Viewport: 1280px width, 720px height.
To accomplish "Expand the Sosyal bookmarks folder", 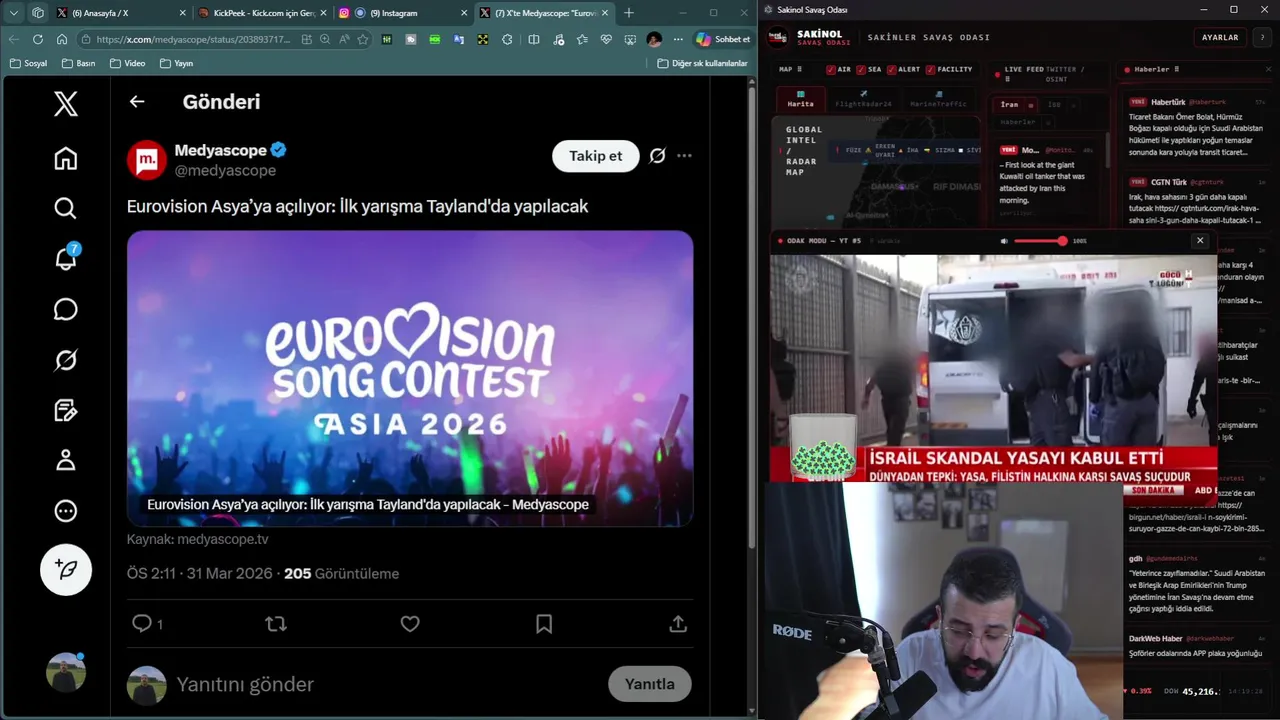I will 28,63.
